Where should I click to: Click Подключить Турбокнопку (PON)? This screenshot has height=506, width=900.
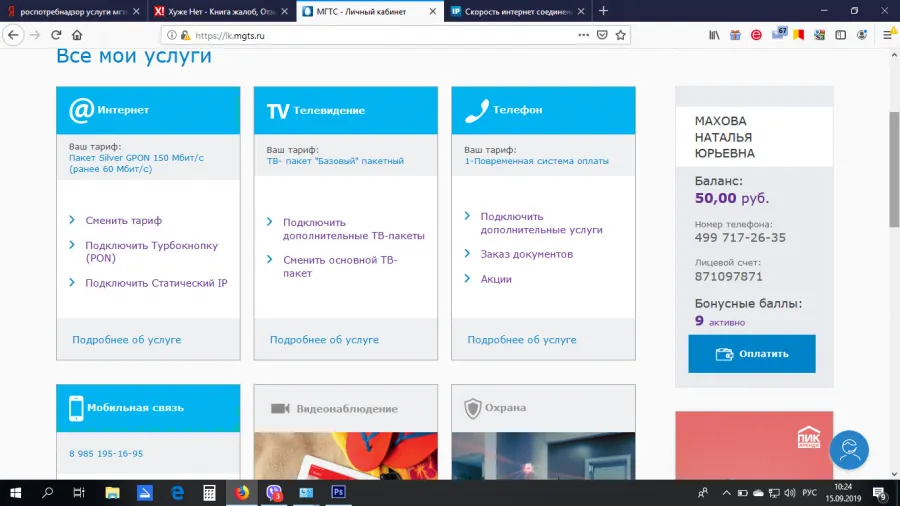(x=152, y=251)
